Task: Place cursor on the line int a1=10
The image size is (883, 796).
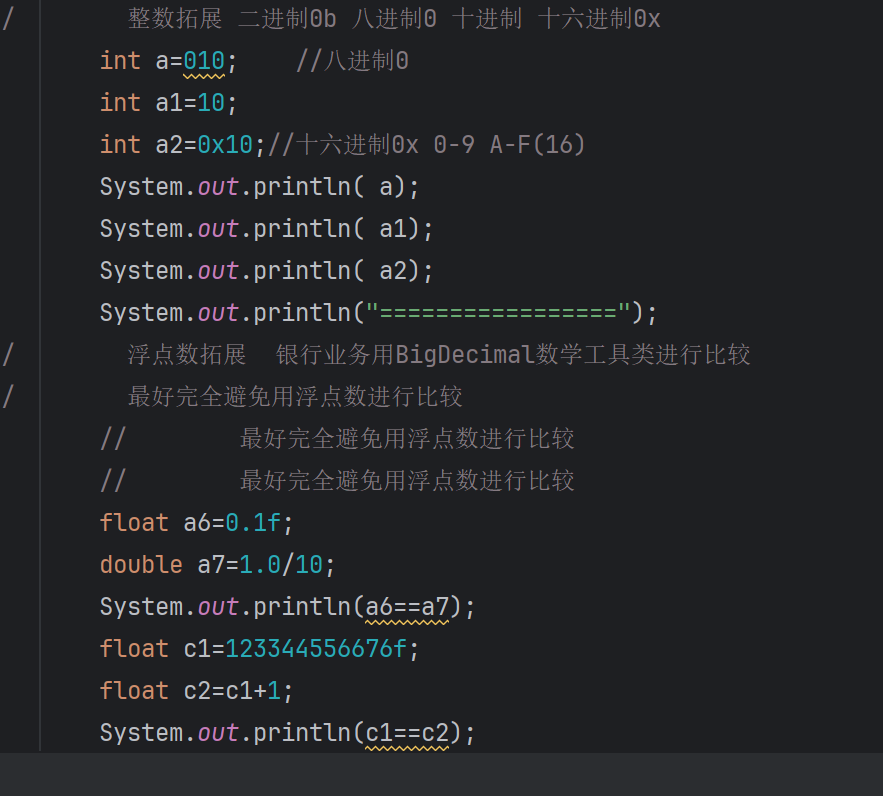Action: coord(168,103)
